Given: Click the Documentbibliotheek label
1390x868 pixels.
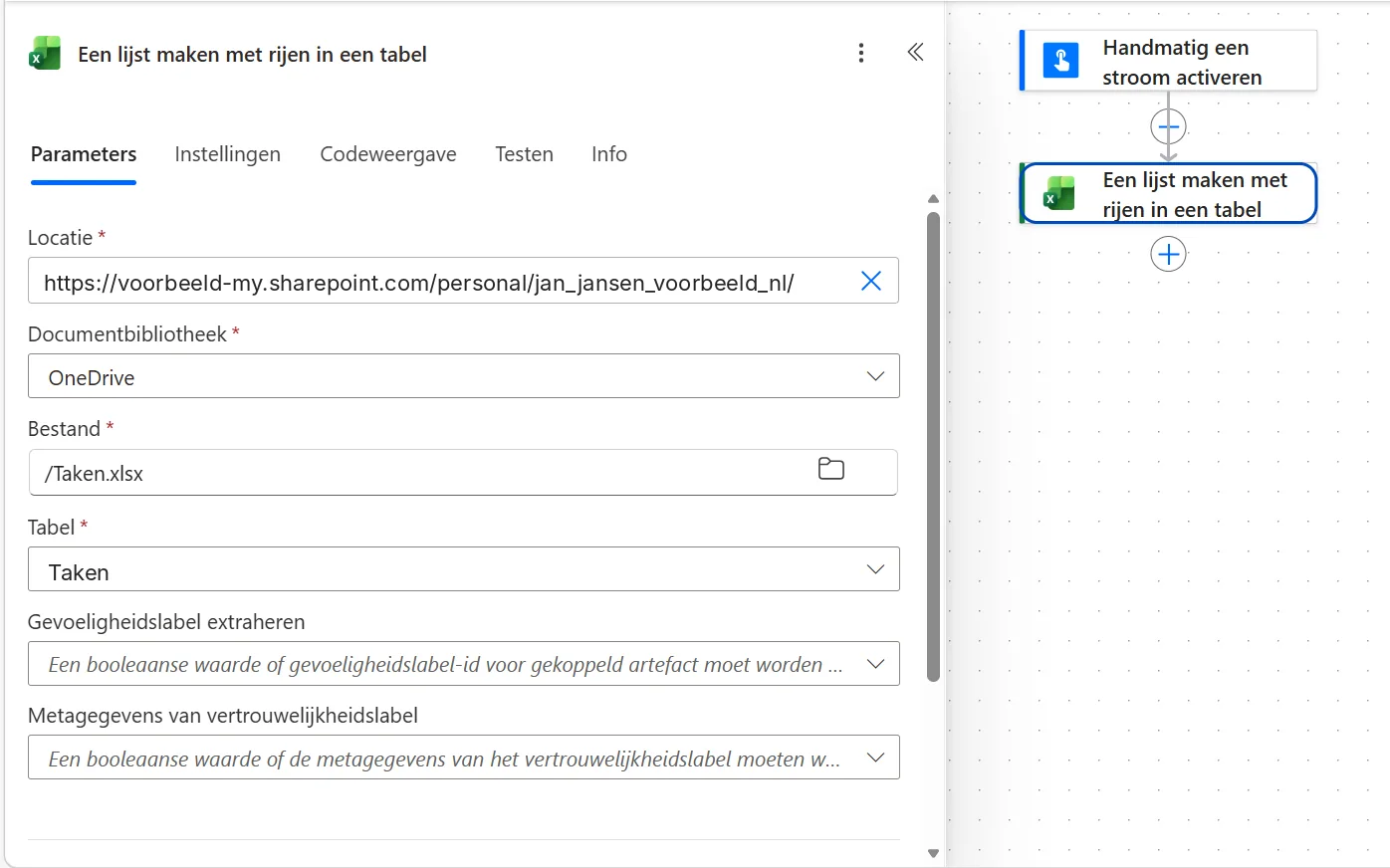Looking at the screenshot, I should click(x=127, y=334).
